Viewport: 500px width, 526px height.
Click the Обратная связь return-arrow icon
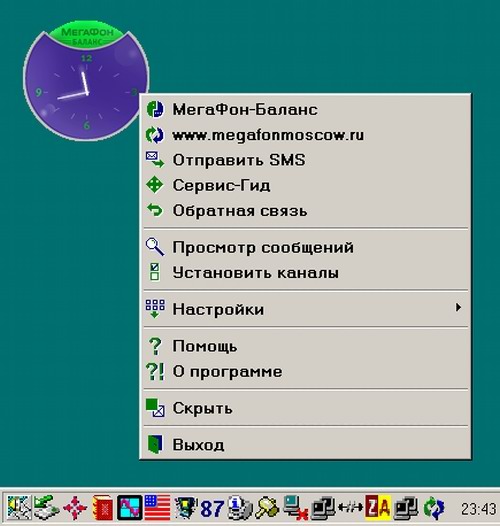pyautogui.click(x=155, y=211)
